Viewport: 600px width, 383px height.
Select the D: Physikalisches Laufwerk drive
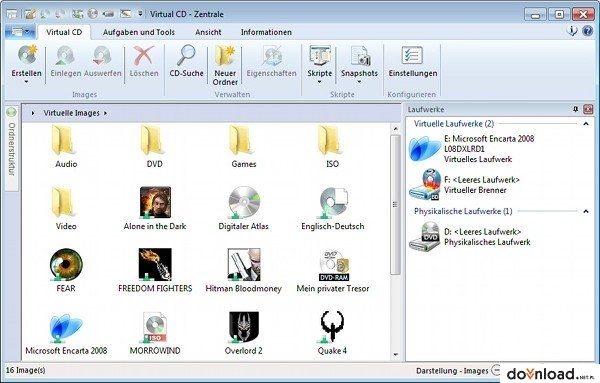[x=470, y=236]
